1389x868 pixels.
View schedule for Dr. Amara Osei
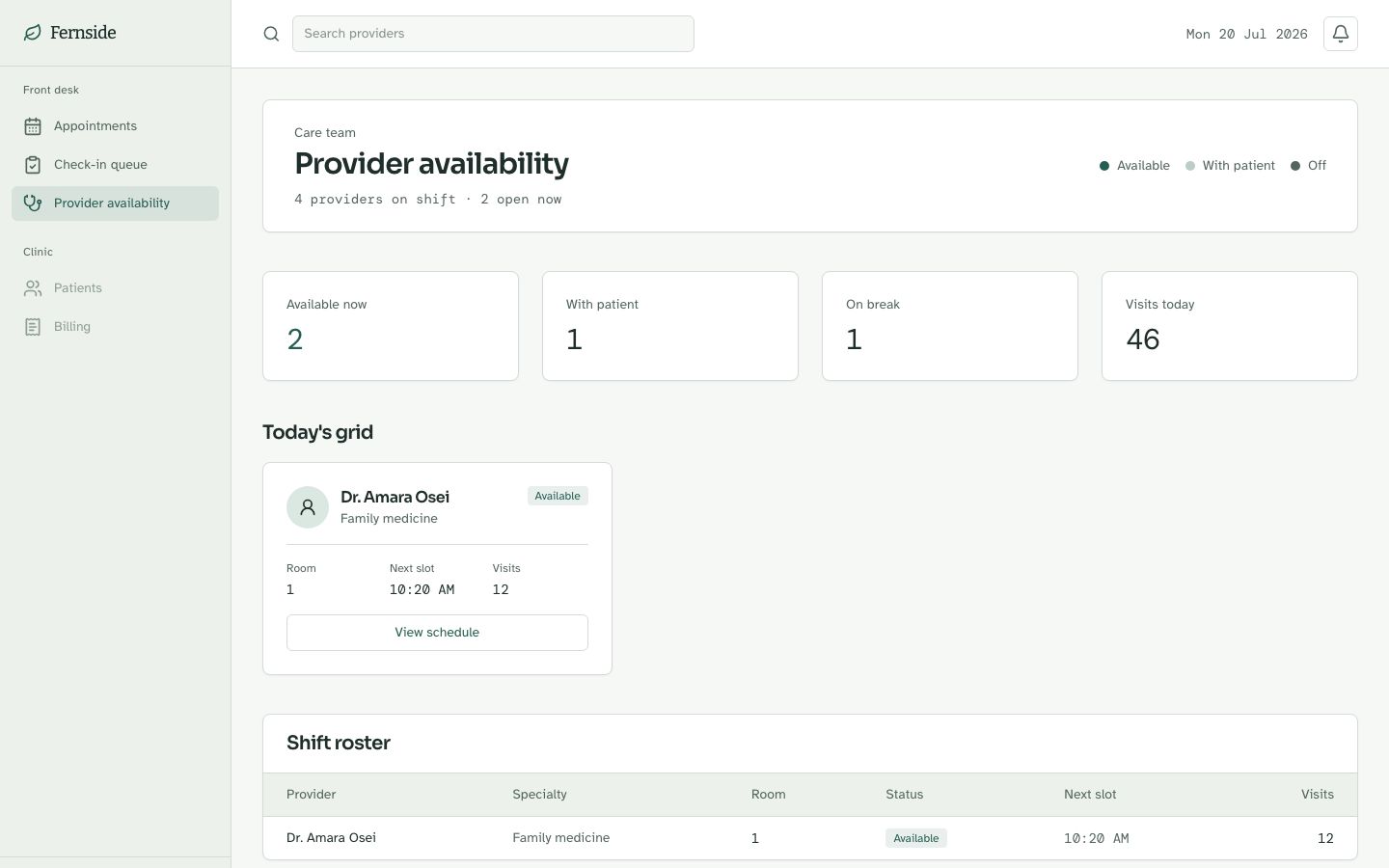coord(437,633)
